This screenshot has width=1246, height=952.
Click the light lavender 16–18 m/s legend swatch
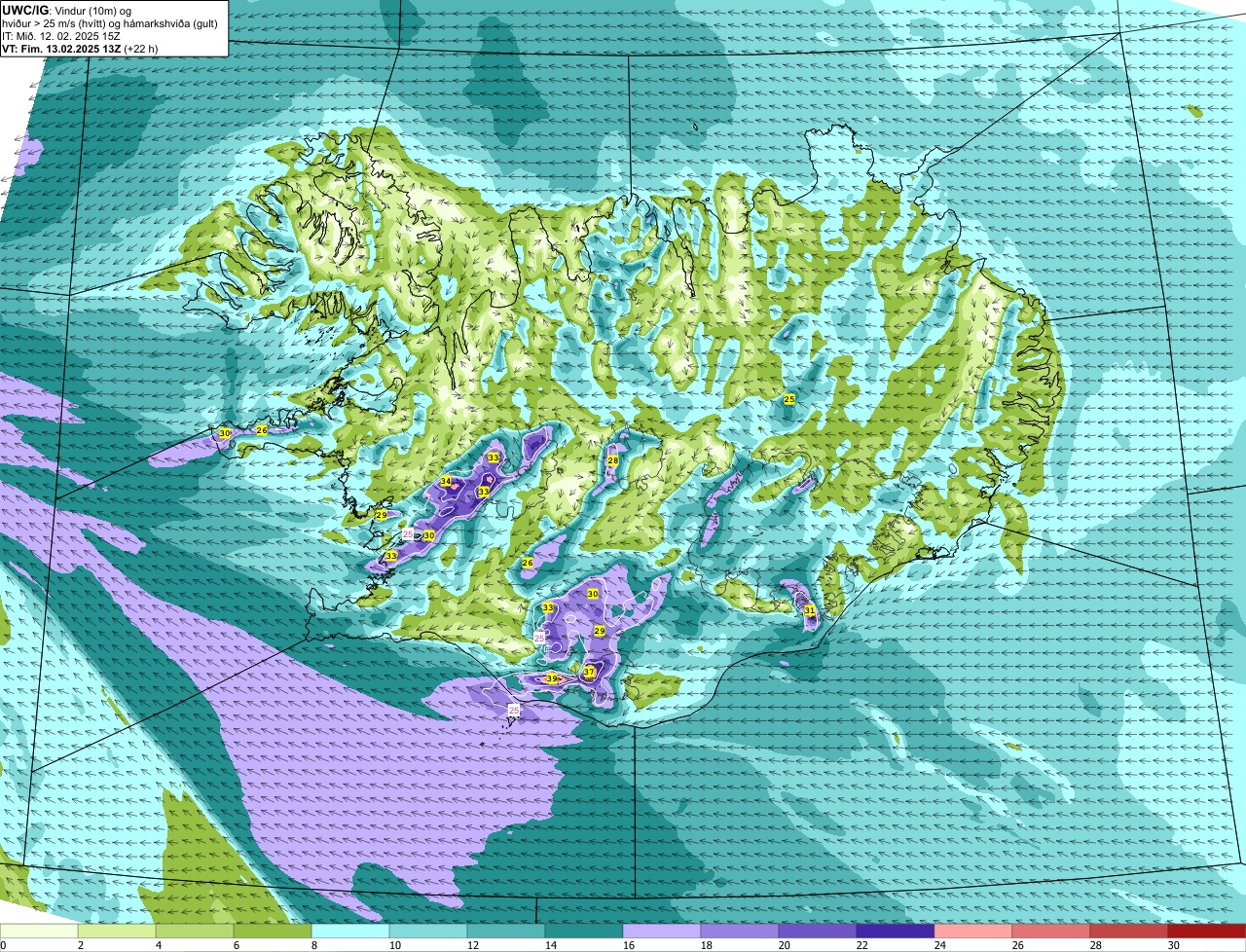tap(662, 932)
